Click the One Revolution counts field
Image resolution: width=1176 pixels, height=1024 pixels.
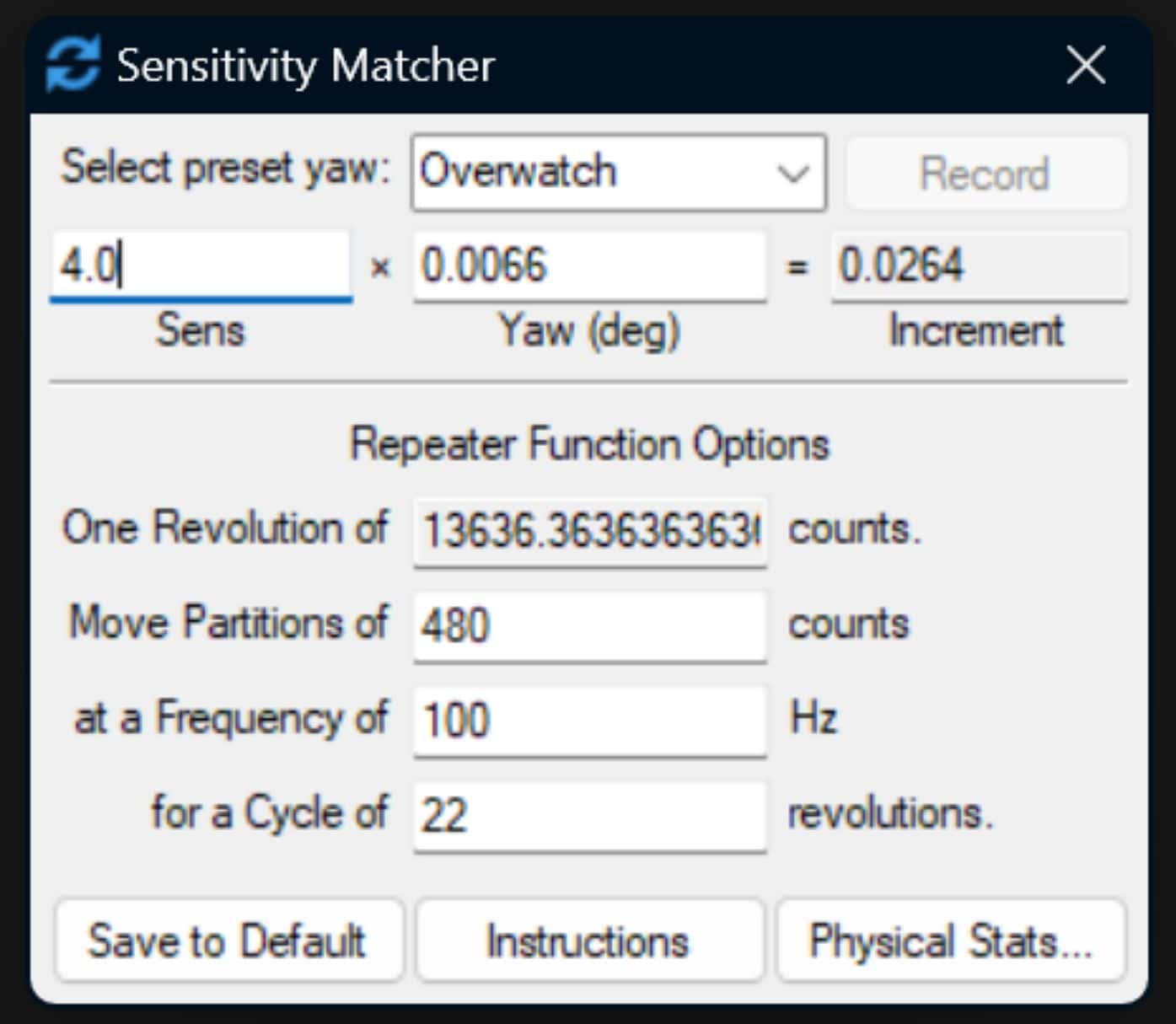(589, 531)
